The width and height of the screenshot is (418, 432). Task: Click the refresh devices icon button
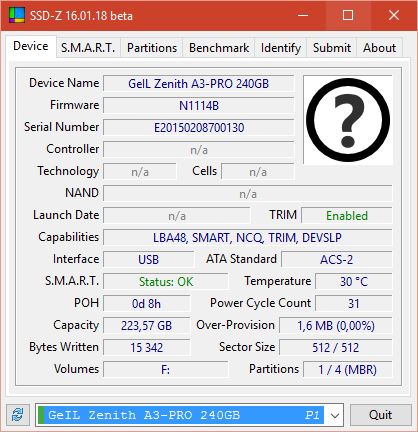pos(17,415)
